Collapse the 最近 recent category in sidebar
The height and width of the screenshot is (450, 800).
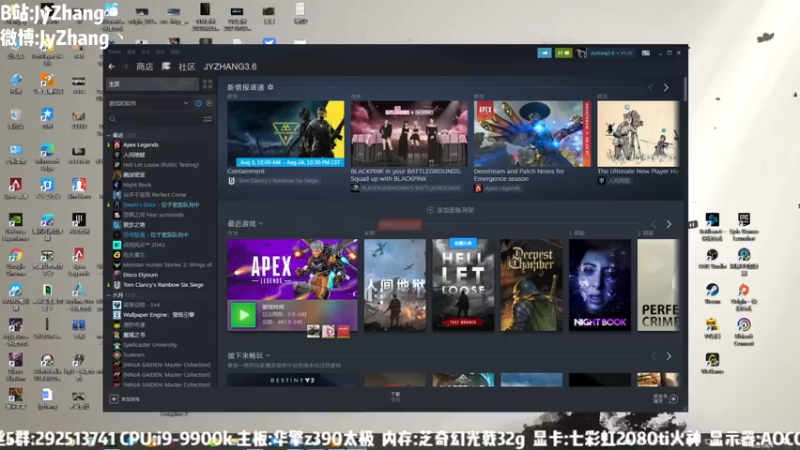click(109, 135)
